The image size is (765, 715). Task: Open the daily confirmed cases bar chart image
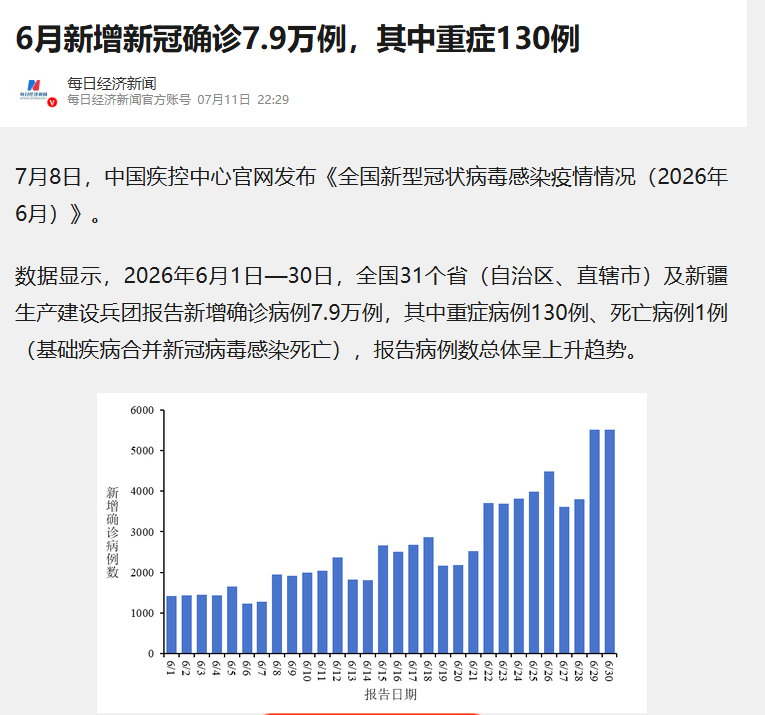tap(372, 553)
